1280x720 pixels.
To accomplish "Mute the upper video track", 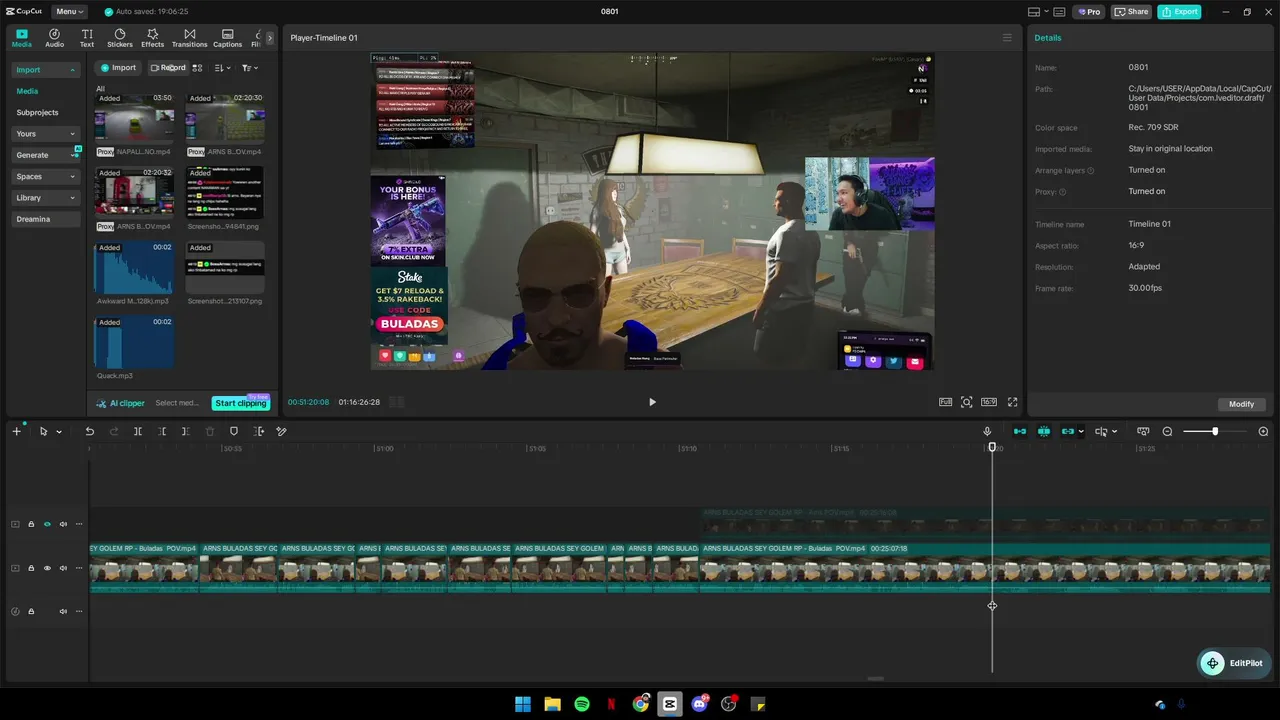I will pos(63,524).
